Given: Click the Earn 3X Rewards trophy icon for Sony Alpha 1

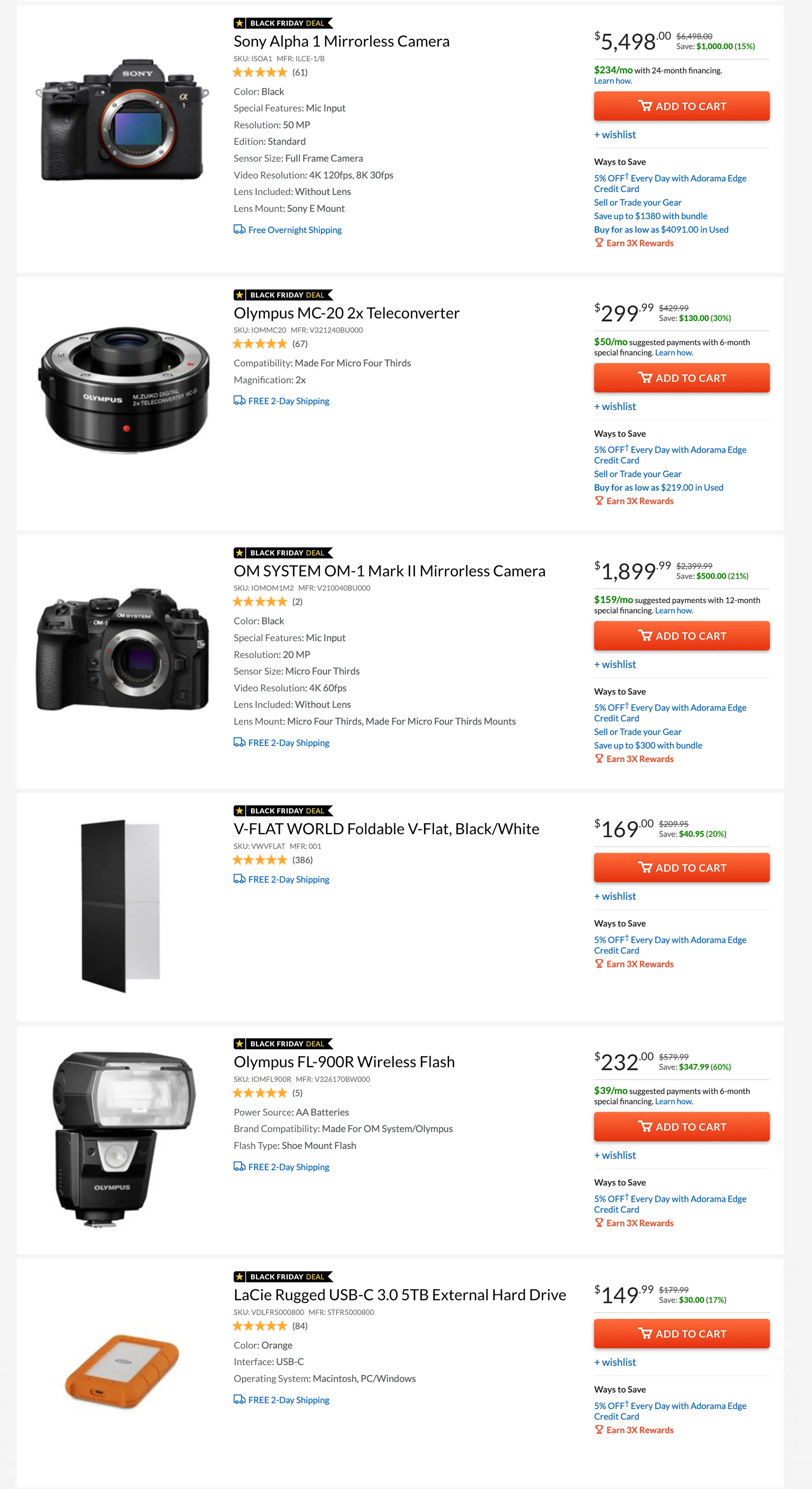Looking at the screenshot, I should (599, 243).
